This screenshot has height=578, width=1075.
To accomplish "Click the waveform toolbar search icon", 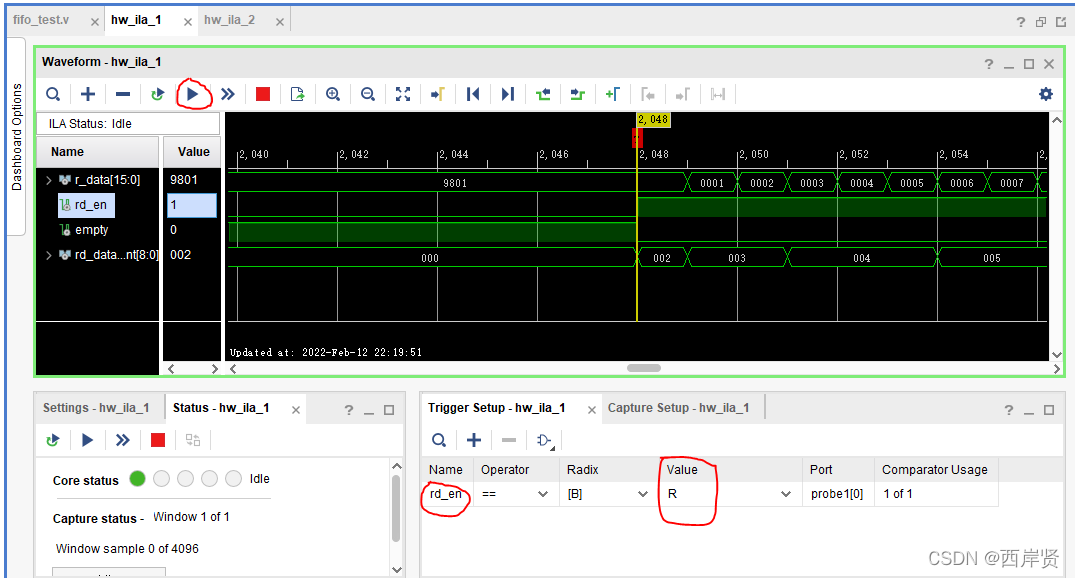I will click(x=53, y=95).
